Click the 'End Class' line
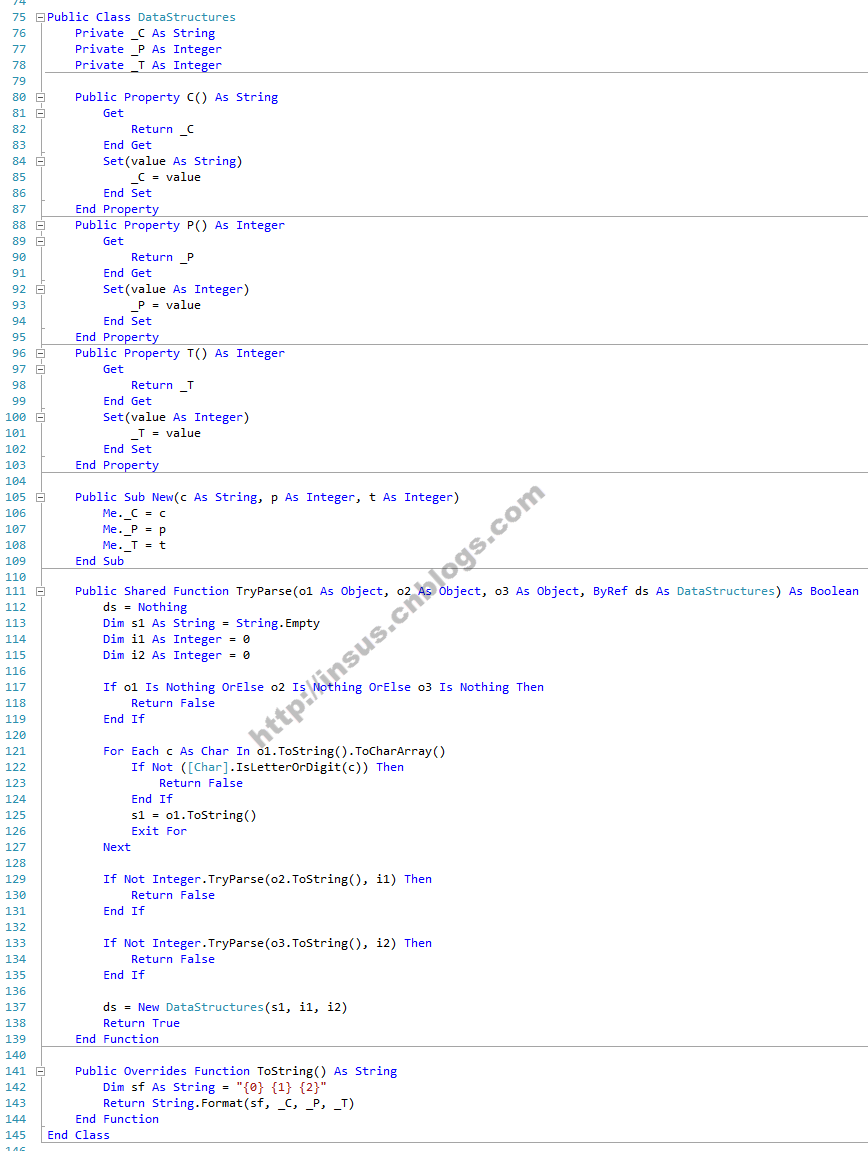 pyautogui.click(x=79, y=1136)
